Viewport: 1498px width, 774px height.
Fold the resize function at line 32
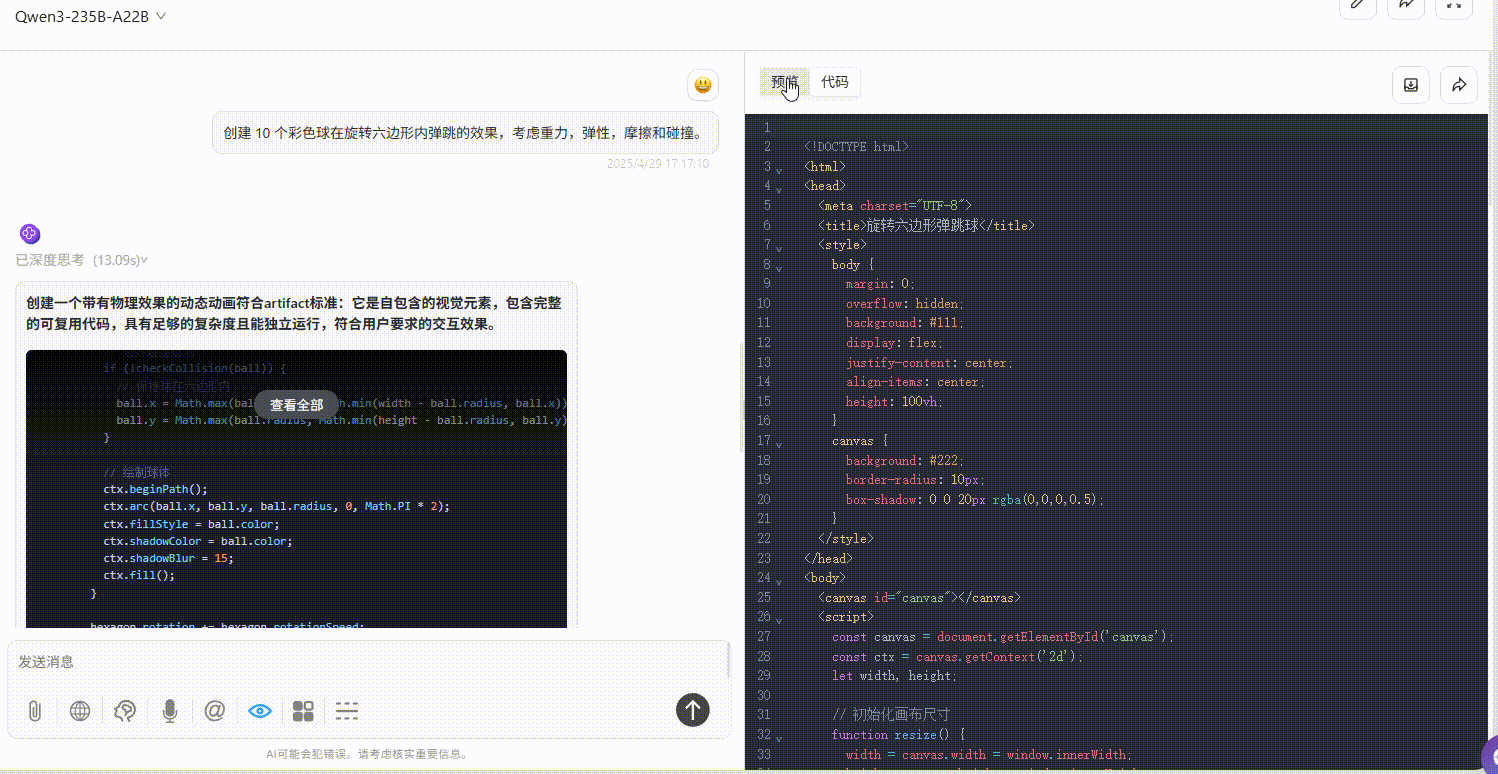pyautogui.click(x=779, y=737)
